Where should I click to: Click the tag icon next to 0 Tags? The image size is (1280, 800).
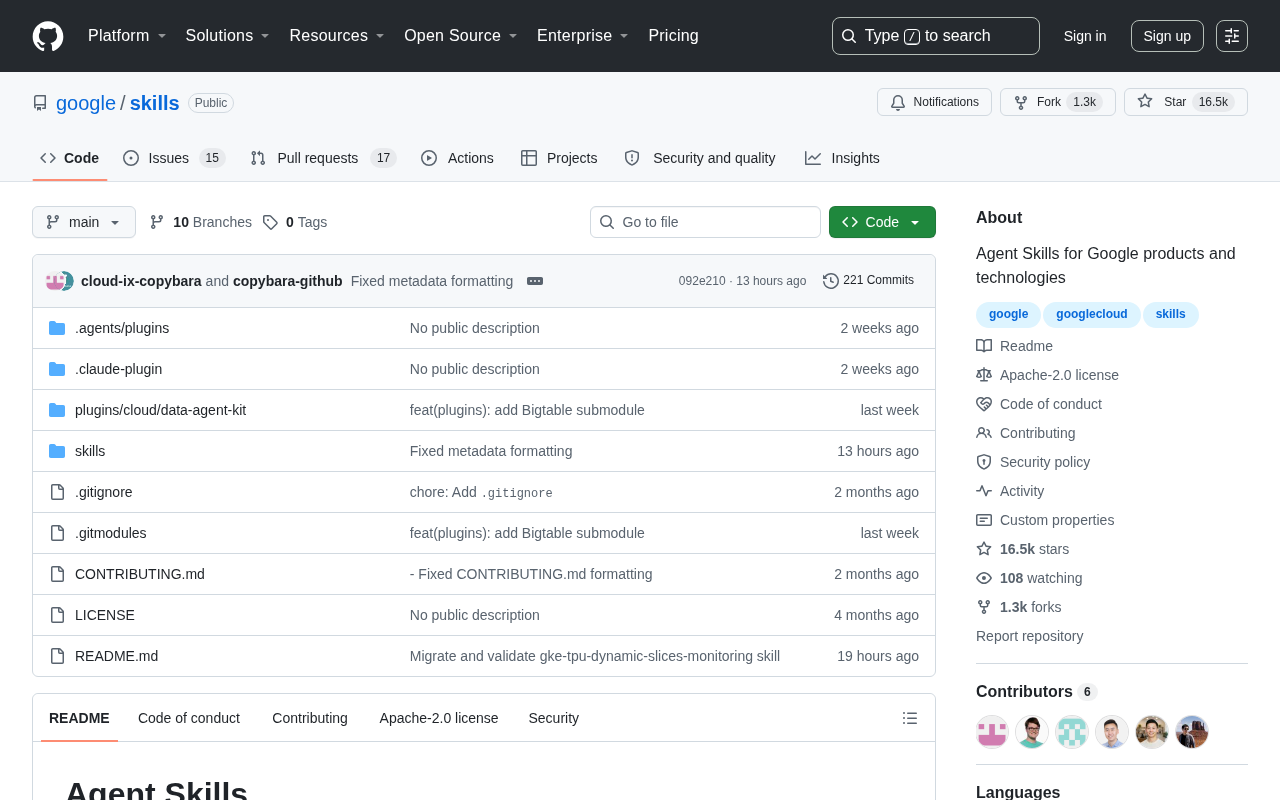pyautogui.click(x=270, y=222)
